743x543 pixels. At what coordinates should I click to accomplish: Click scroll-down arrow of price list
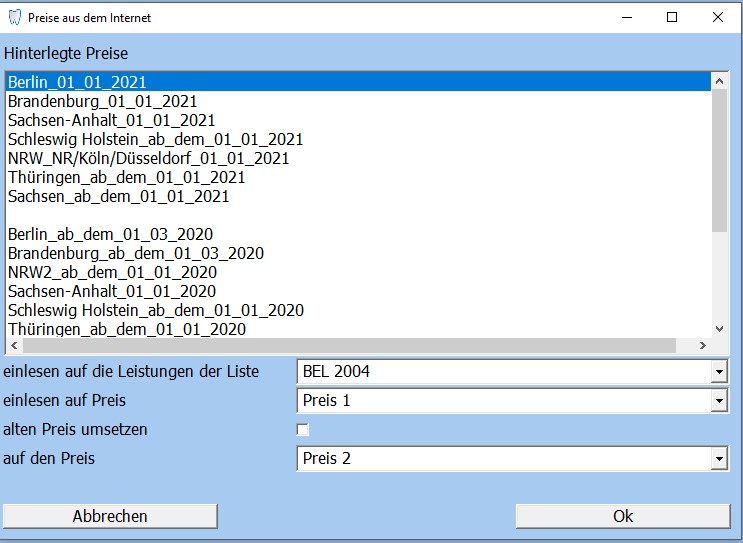click(718, 328)
